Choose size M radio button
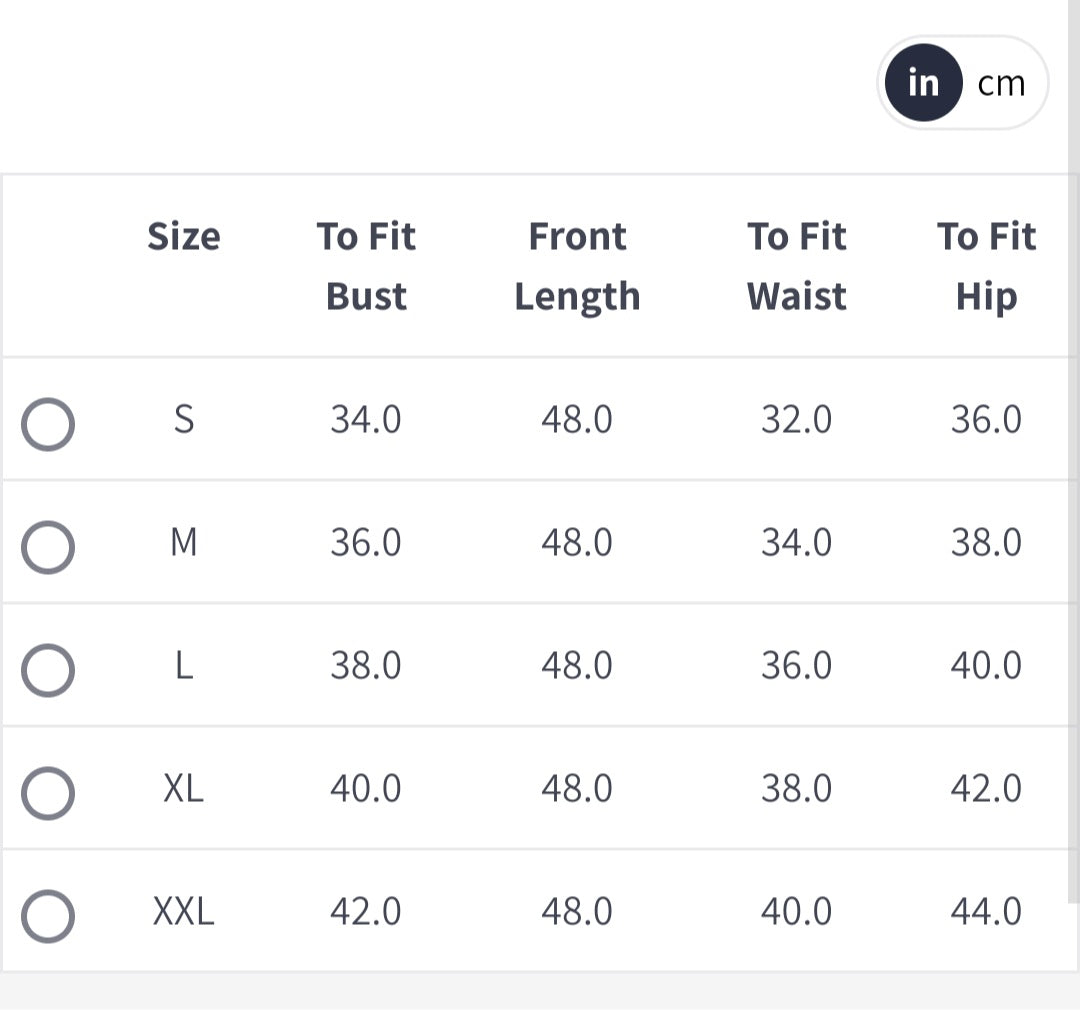This screenshot has width=1080, height=1010. [48, 547]
